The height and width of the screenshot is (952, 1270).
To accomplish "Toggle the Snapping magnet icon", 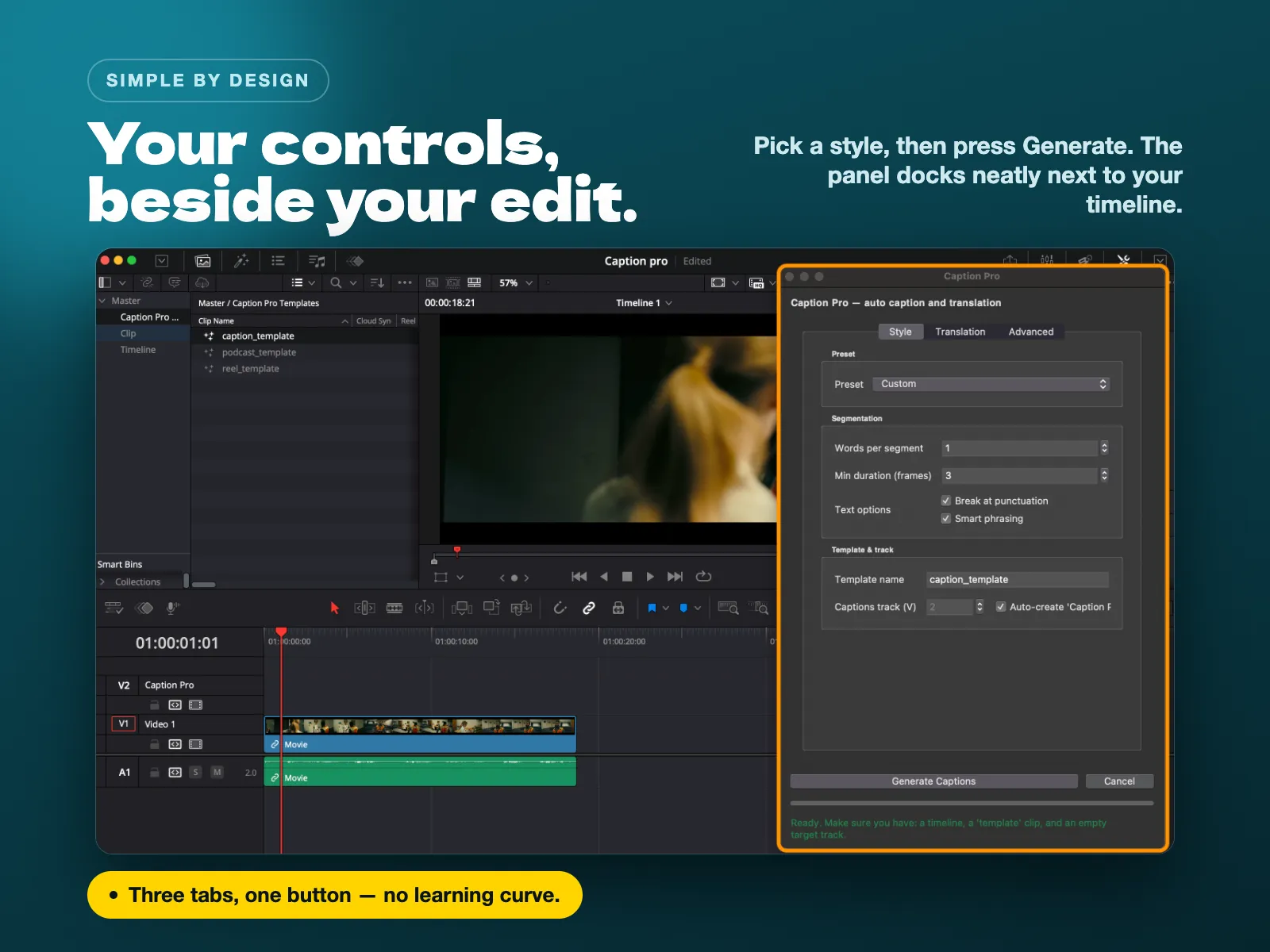I will (x=560, y=608).
